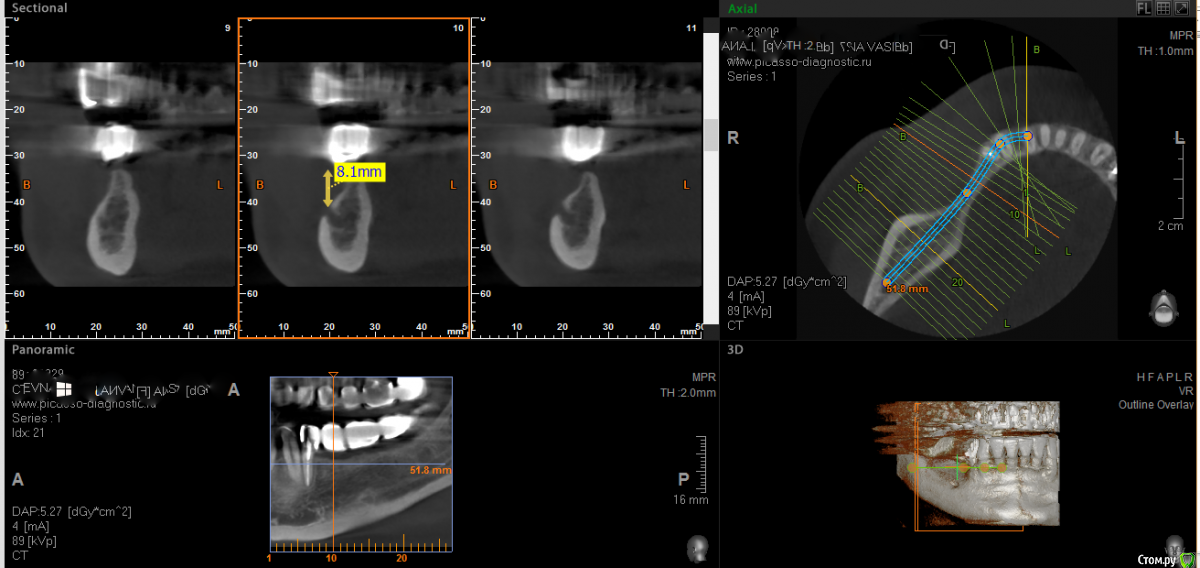The image size is (1200, 568).
Task: Open the grid layout icon in Axial header
Action: click(1163, 8)
